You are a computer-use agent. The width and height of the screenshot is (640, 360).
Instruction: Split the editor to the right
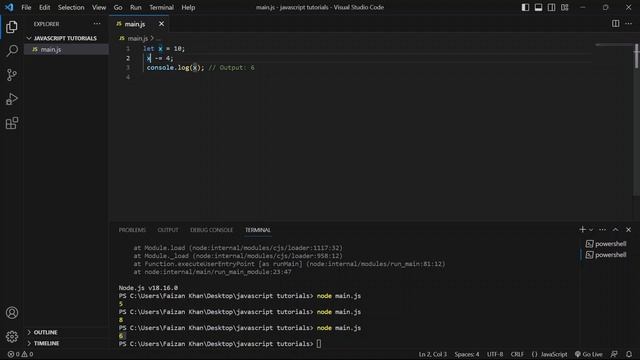tap(615, 24)
